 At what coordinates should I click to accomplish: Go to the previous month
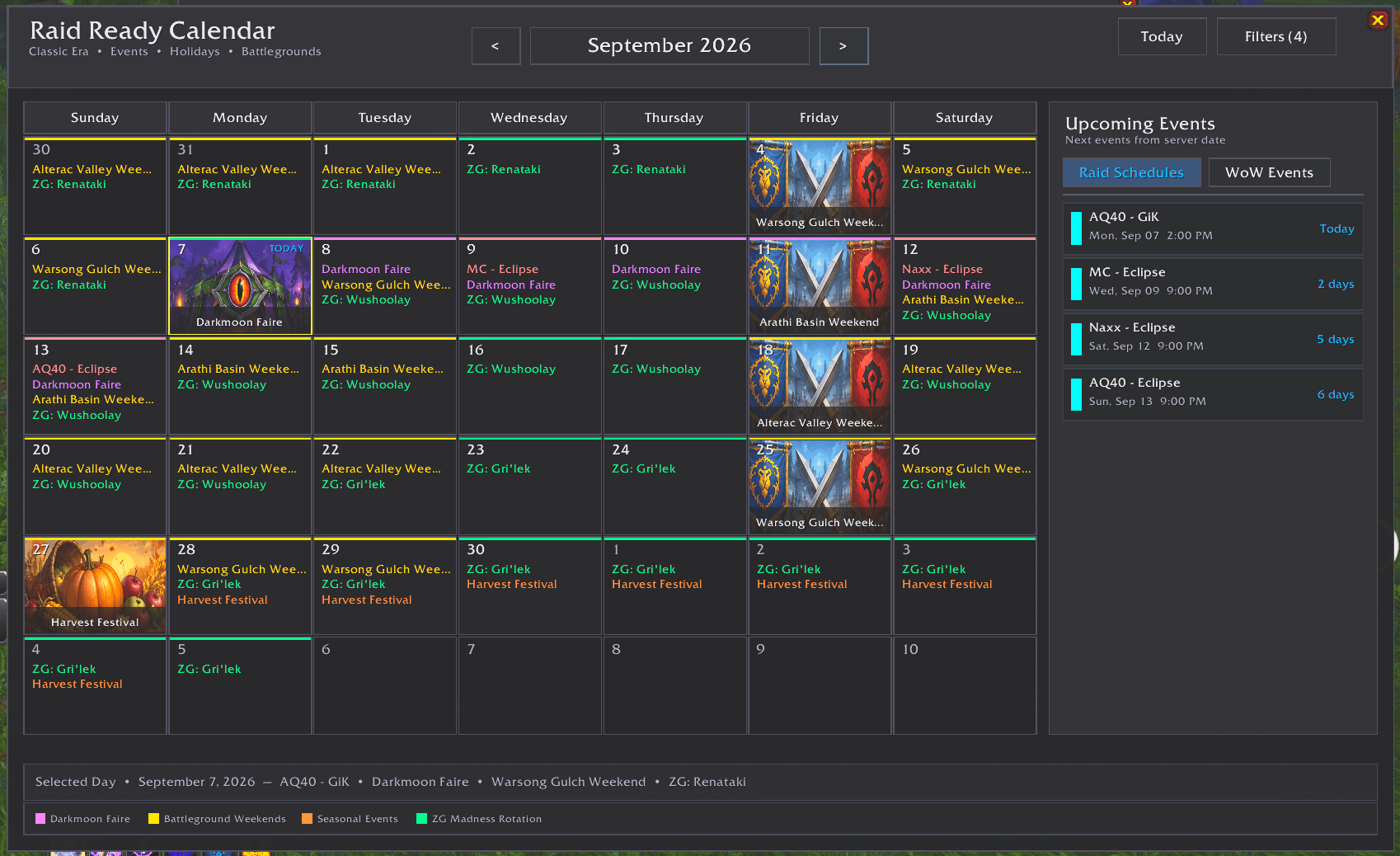(496, 46)
